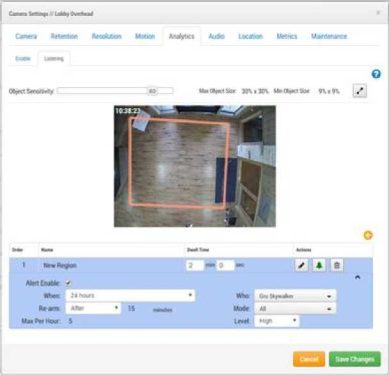The image size is (389, 375).
Task: Switch to the Maintenance tab
Action: (329, 36)
